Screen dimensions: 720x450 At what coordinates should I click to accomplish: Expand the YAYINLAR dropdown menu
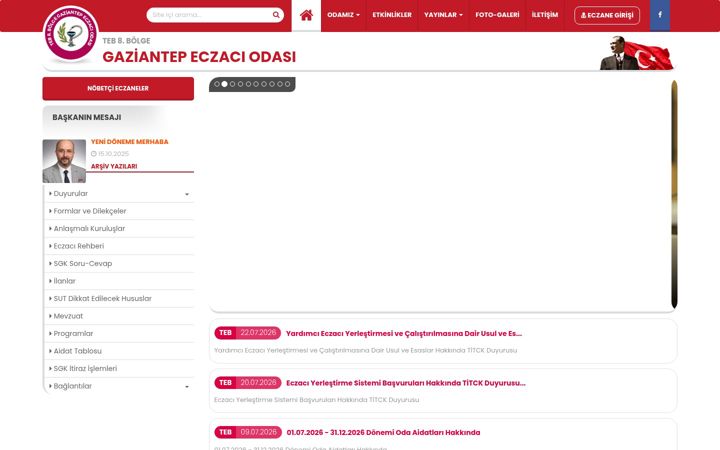(x=443, y=15)
